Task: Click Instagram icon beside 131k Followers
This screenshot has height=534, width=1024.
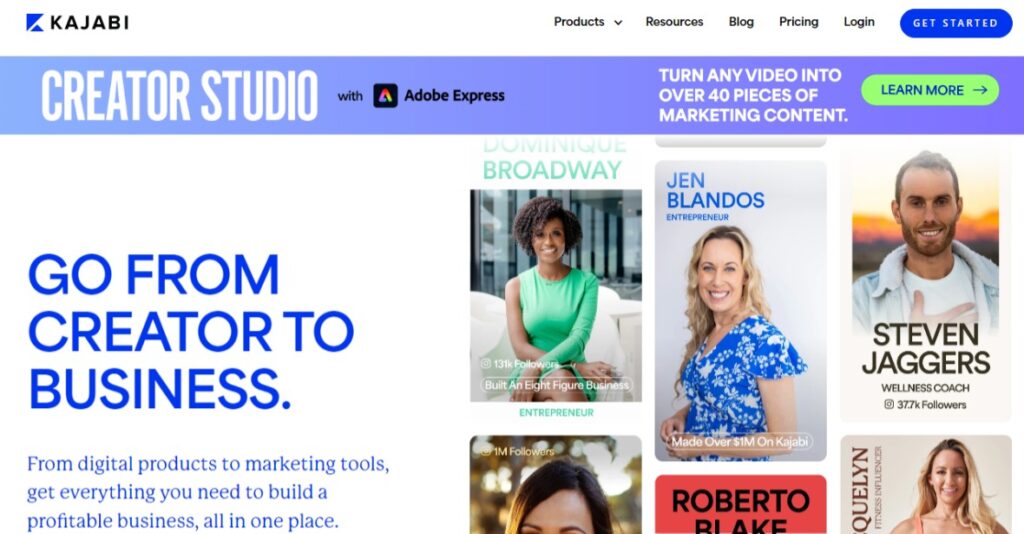Action: coord(486,364)
